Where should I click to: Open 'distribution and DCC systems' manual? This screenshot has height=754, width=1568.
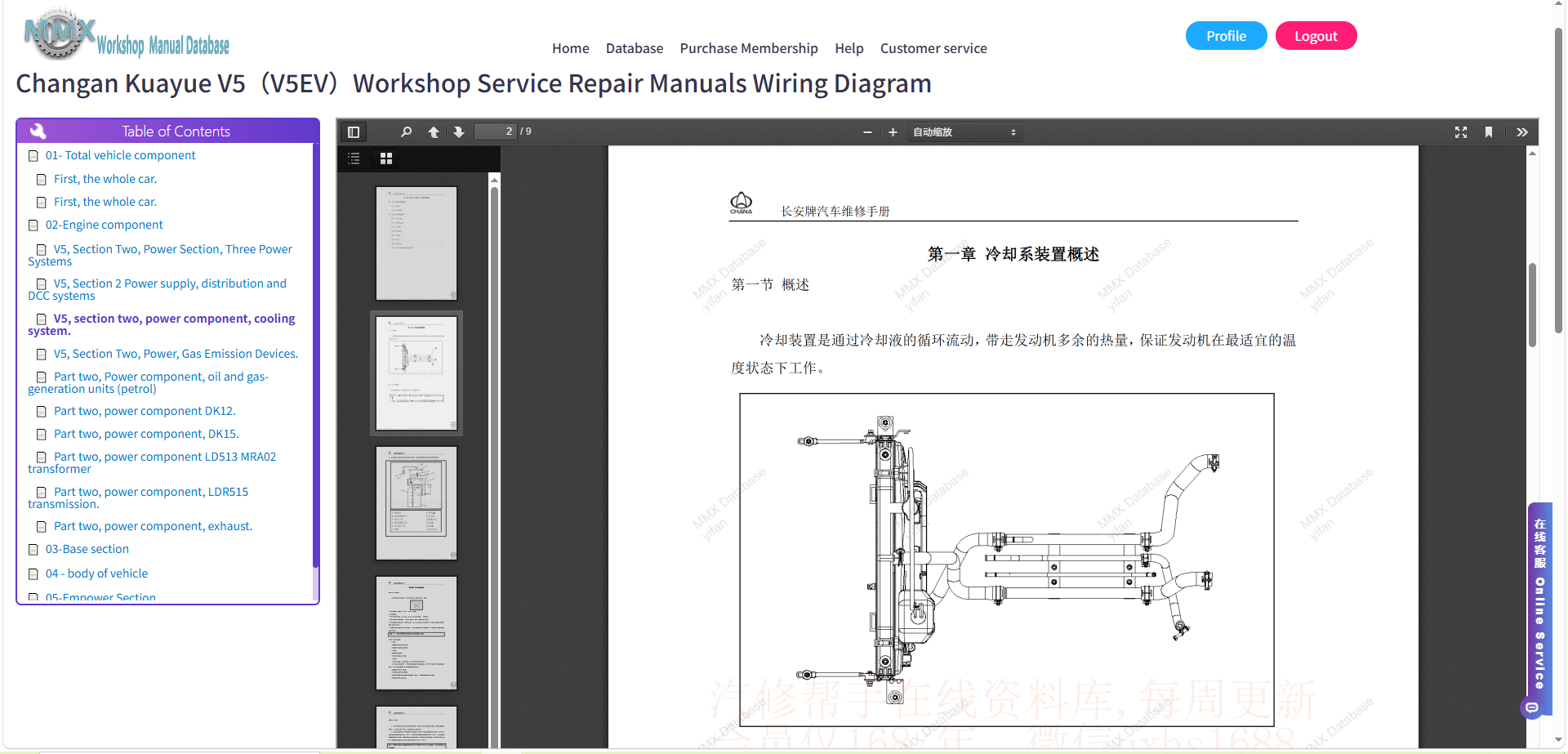coord(157,289)
